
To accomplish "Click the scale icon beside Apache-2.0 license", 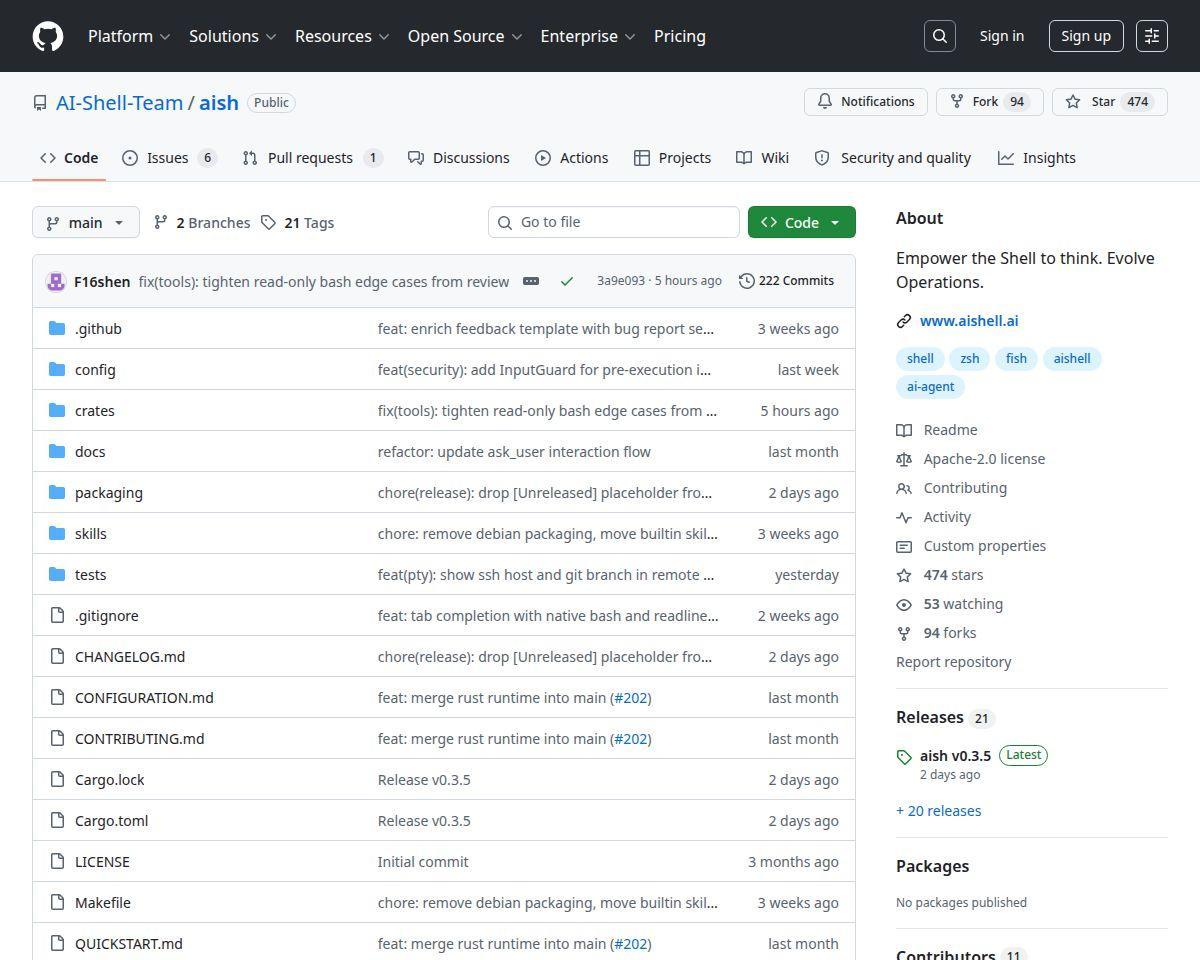I will click(904, 459).
